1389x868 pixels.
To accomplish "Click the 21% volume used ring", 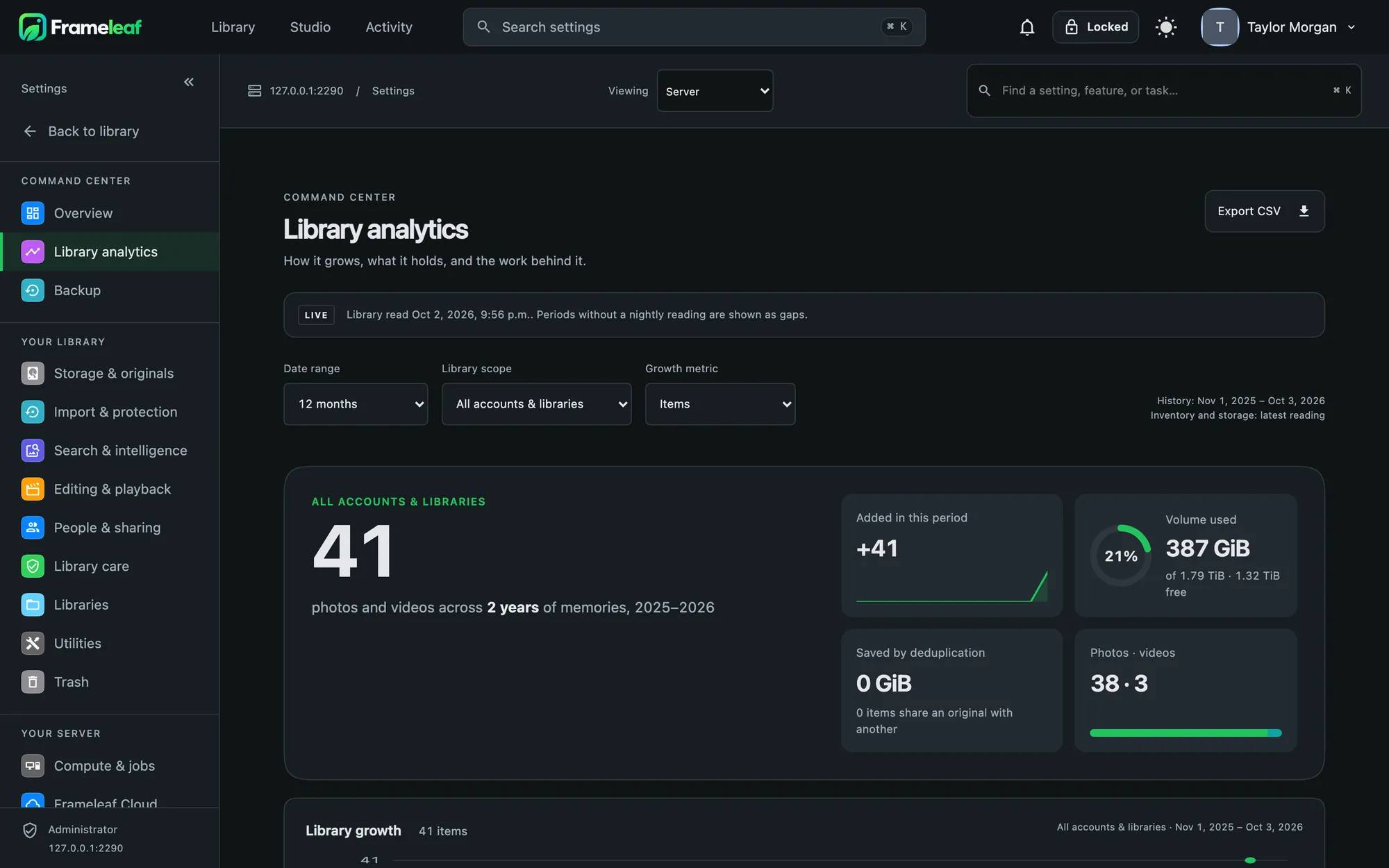I will pos(1120,556).
